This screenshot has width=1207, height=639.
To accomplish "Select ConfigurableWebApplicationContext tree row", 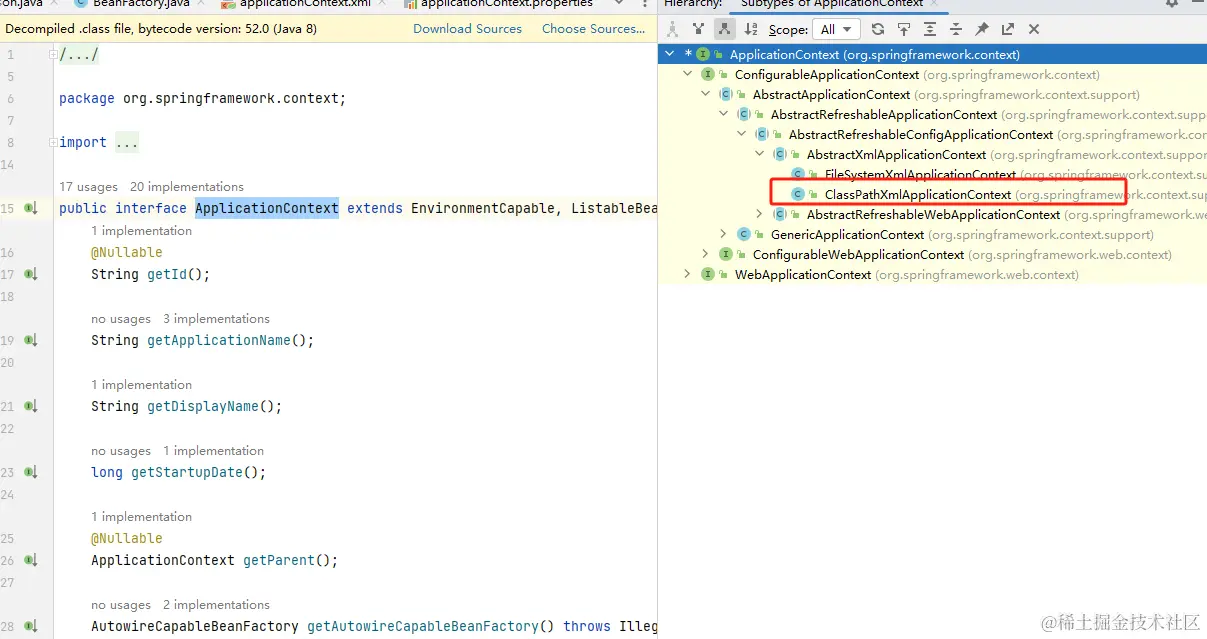I will point(932,254).
